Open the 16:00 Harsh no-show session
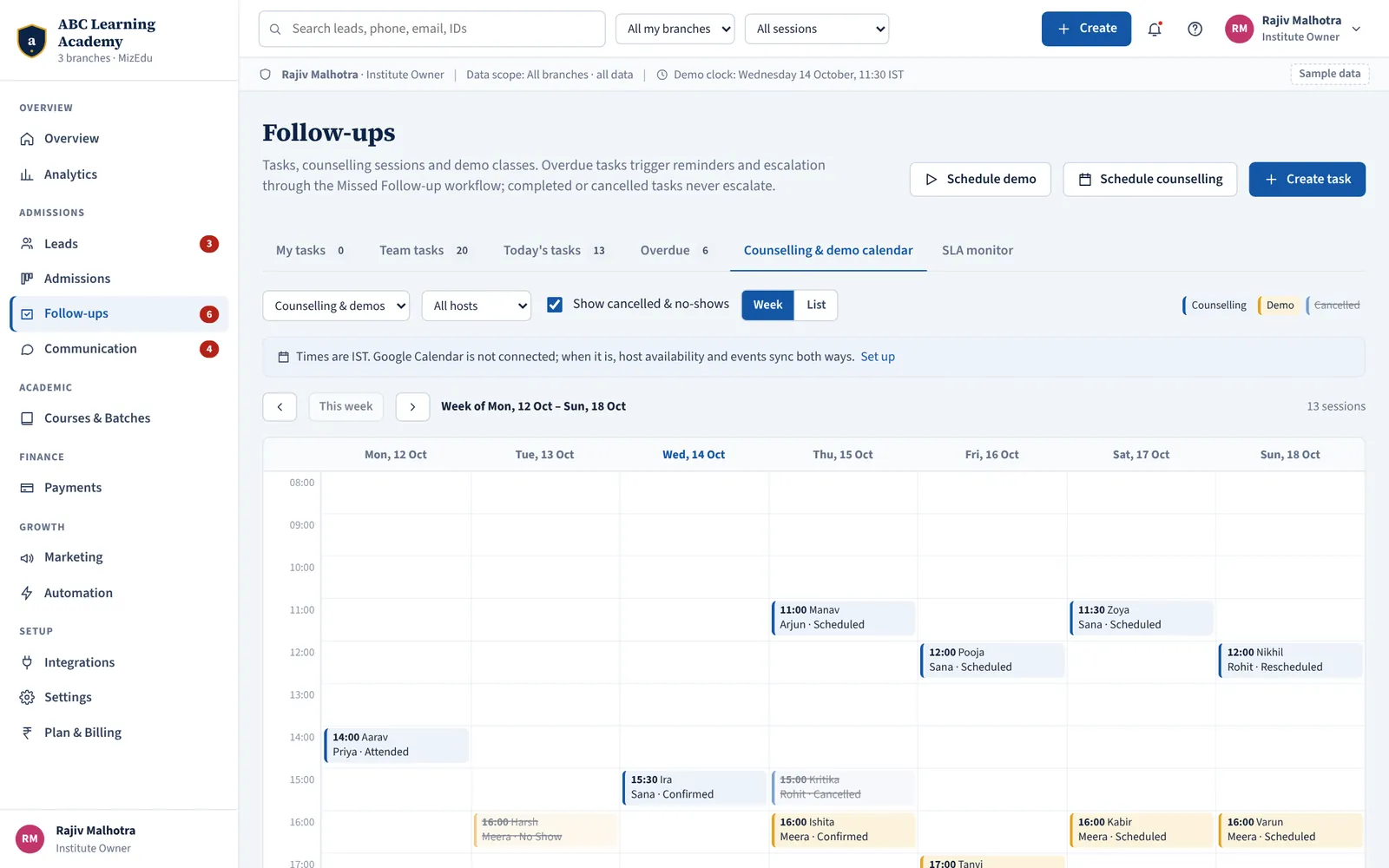 [545, 830]
